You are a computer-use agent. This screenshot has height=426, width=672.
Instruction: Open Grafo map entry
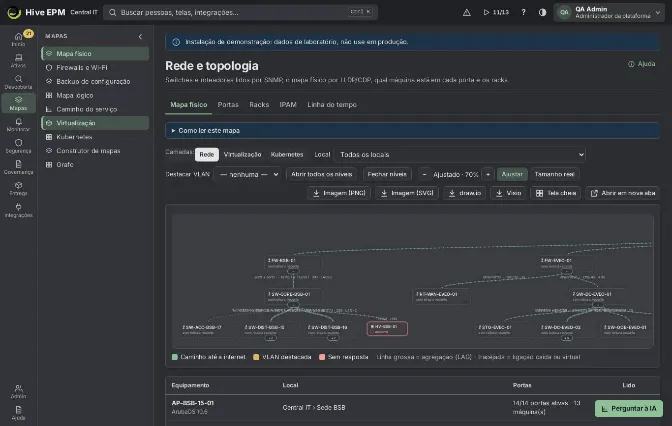coord(95,165)
